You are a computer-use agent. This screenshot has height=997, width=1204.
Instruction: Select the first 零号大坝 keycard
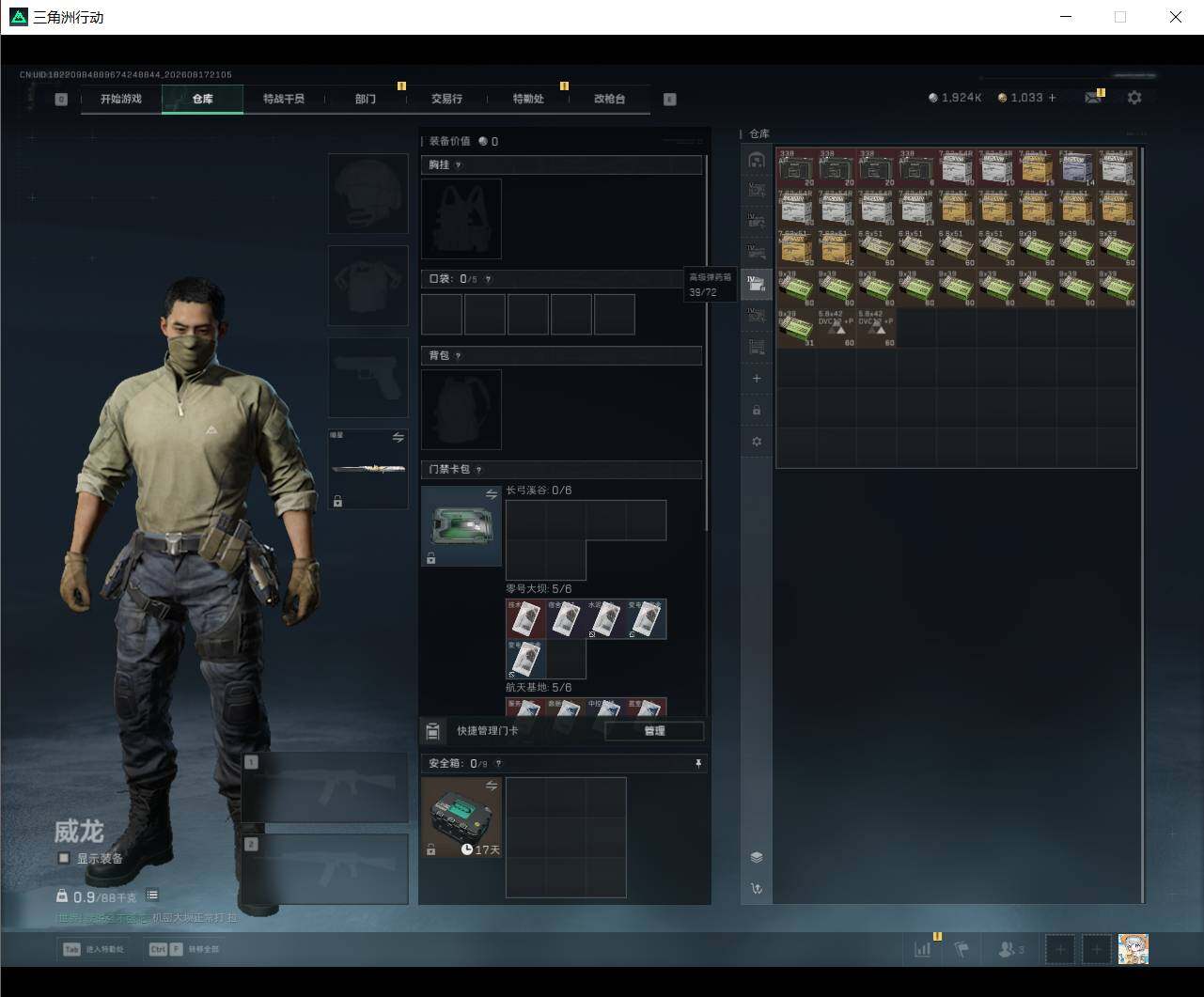[x=525, y=619]
